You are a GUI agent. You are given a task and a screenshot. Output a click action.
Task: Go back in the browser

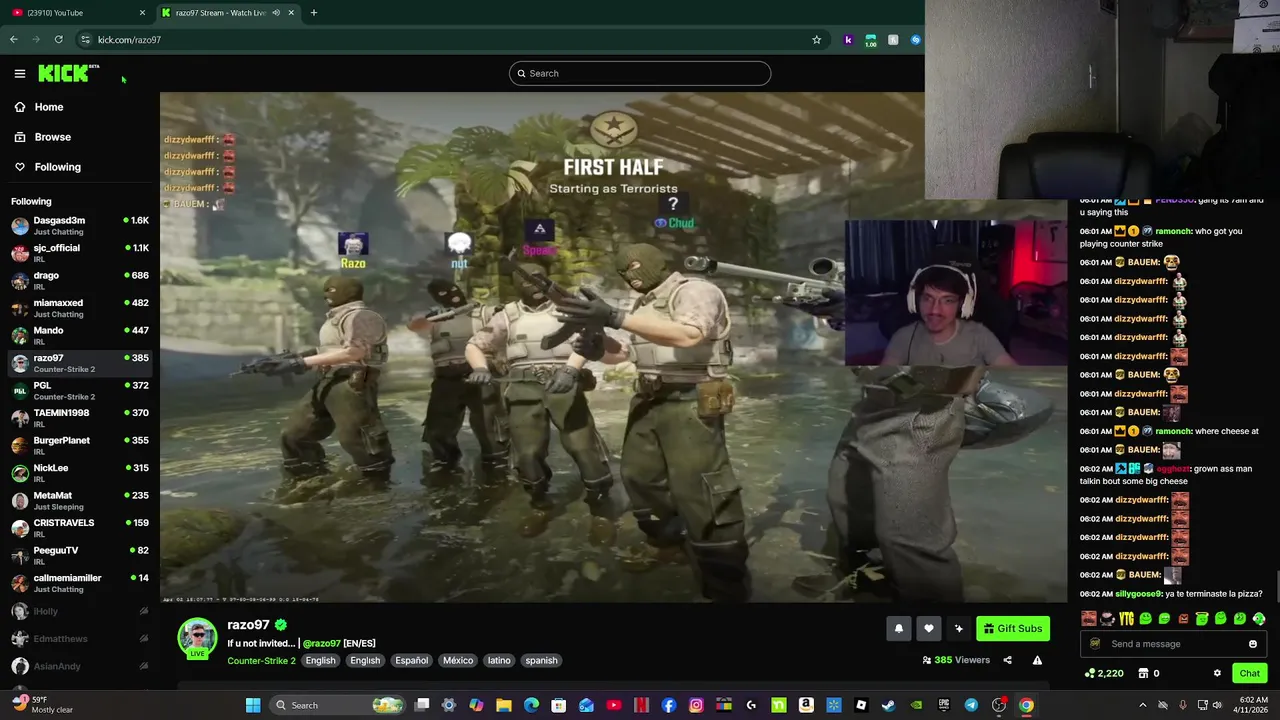click(x=13, y=40)
